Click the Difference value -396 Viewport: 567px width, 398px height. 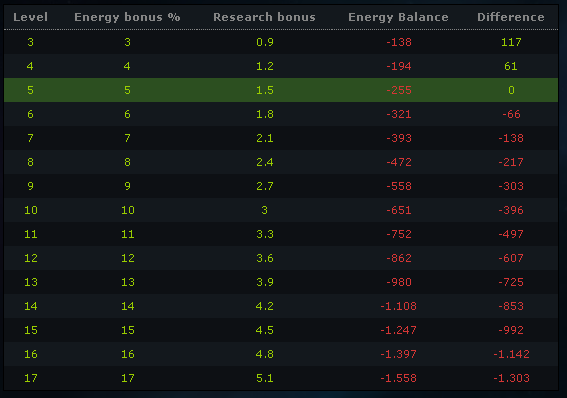(511, 210)
